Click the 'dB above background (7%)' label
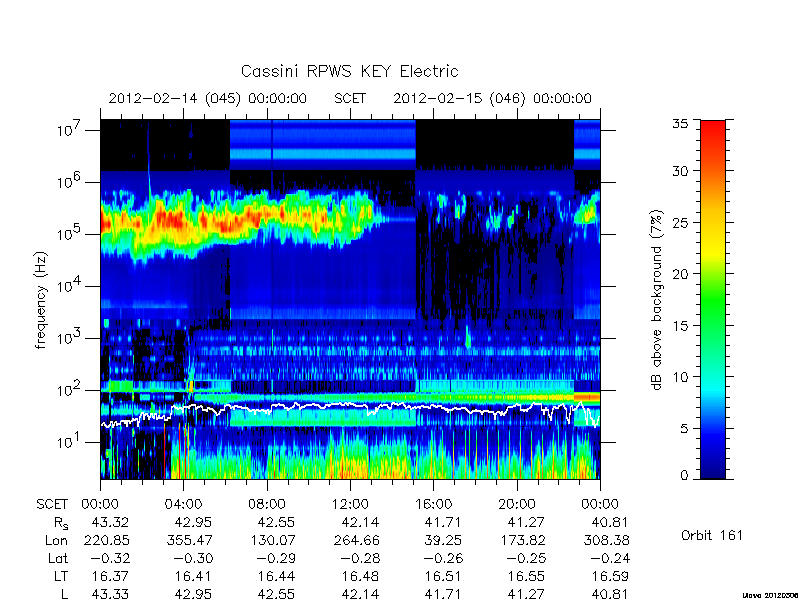 [658, 301]
